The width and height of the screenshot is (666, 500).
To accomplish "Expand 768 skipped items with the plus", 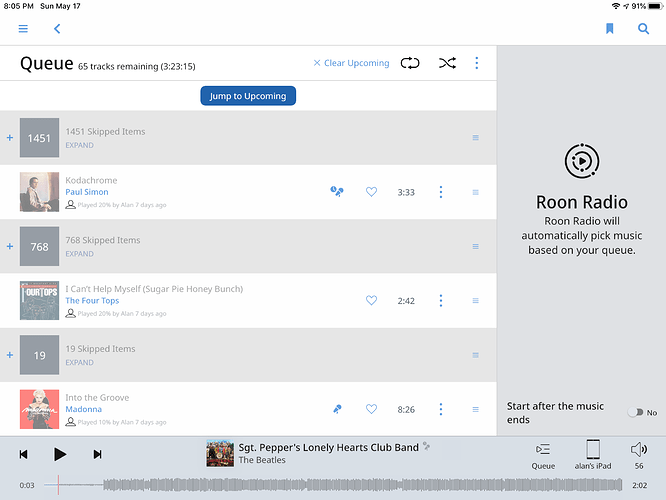I will coord(10,246).
